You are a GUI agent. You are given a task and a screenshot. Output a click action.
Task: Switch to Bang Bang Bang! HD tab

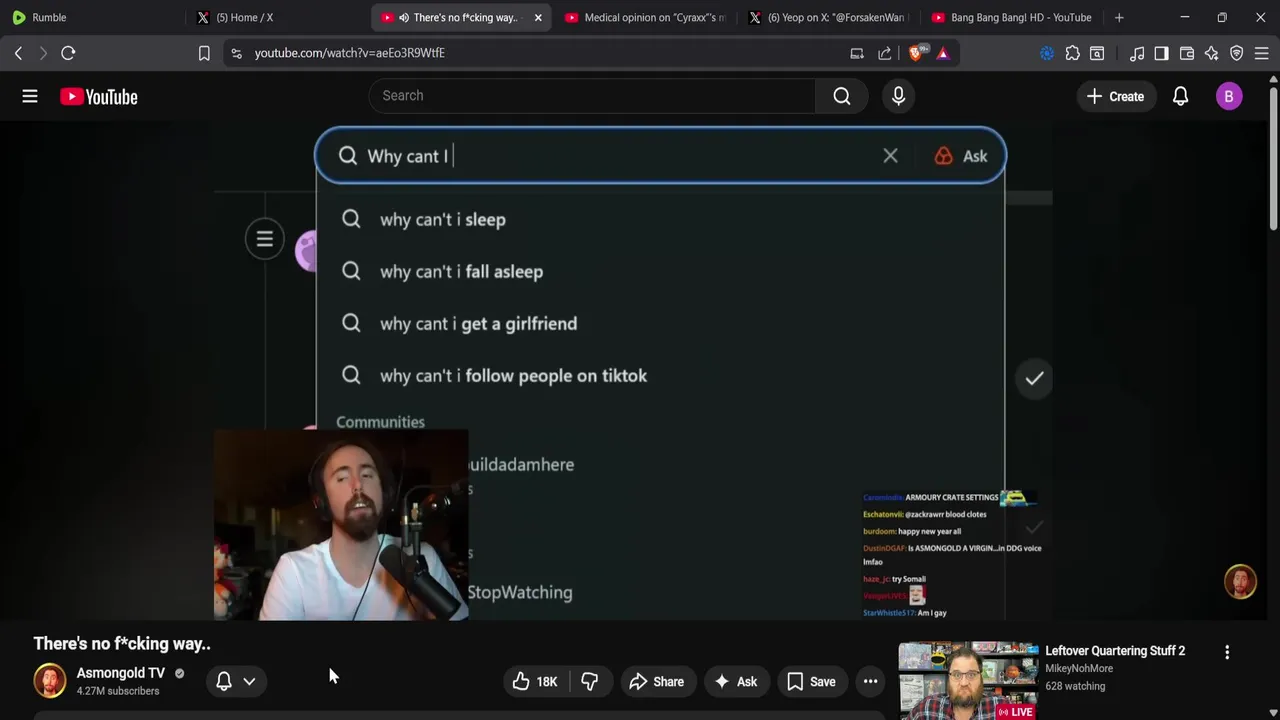tap(1012, 17)
